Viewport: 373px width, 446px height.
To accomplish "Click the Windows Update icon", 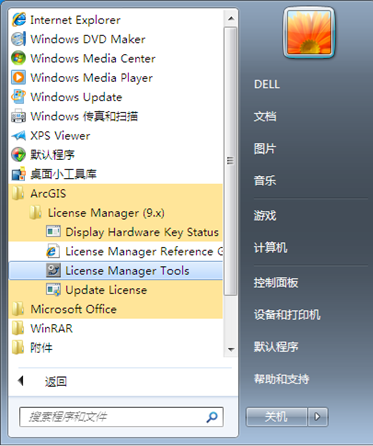I will (x=18, y=97).
